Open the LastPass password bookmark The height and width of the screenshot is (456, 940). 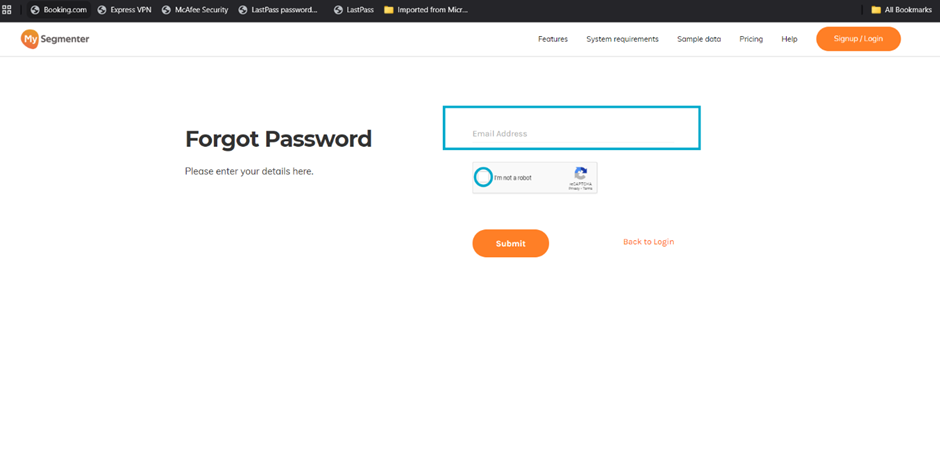point(278,10)
